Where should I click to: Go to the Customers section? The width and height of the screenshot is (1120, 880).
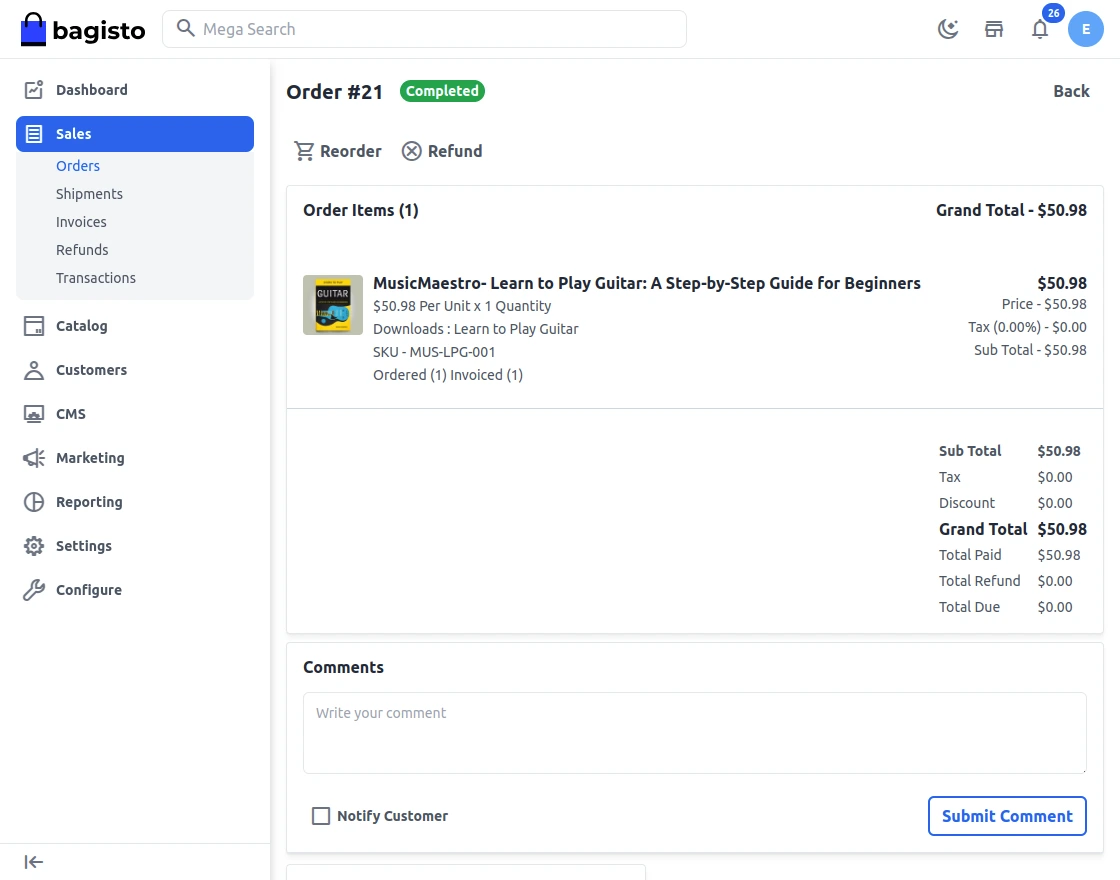tap(91, 370)
